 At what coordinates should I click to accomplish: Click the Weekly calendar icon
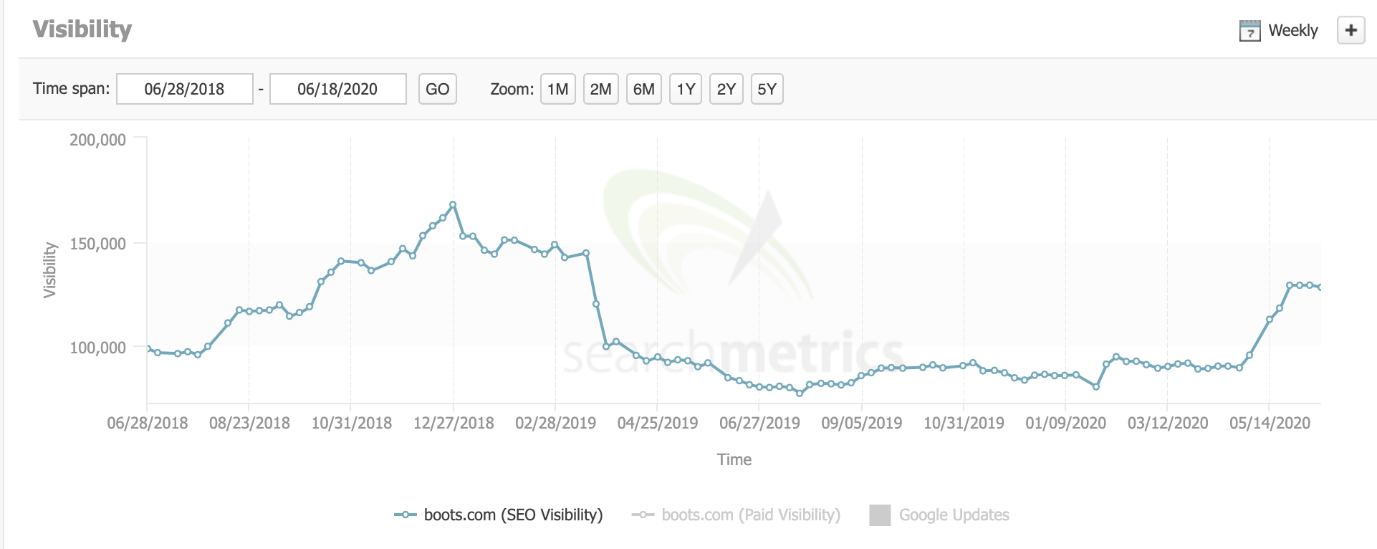tap(1249, 31)
